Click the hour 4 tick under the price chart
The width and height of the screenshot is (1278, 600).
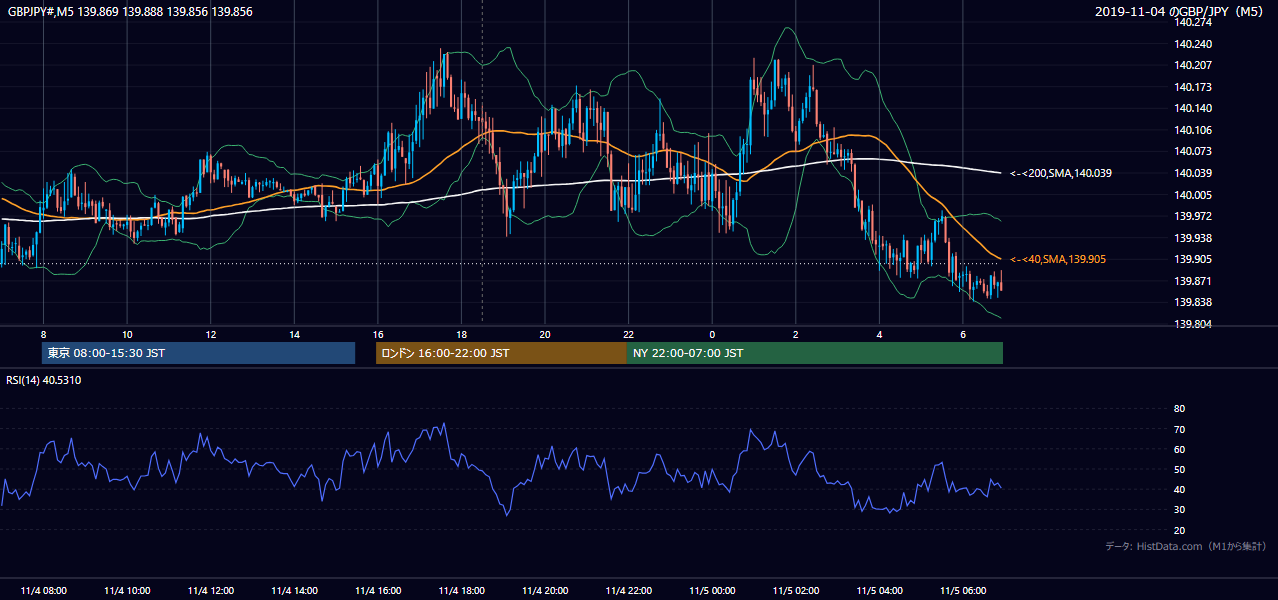coord(879,334)
